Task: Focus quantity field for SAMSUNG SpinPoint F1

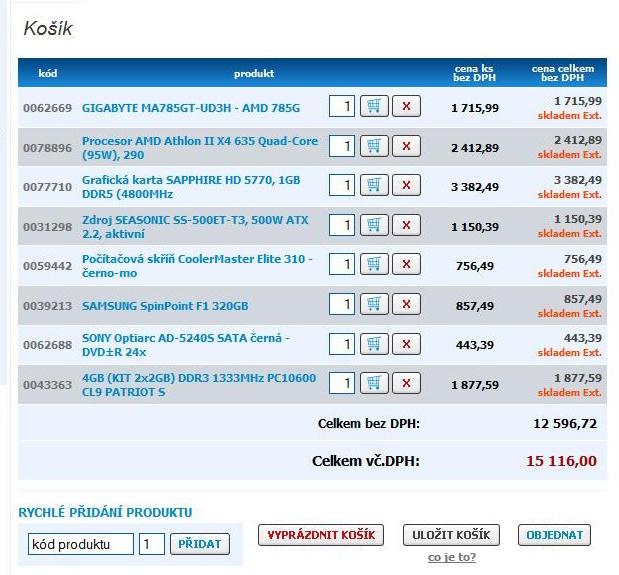Action: coord(342,304)
